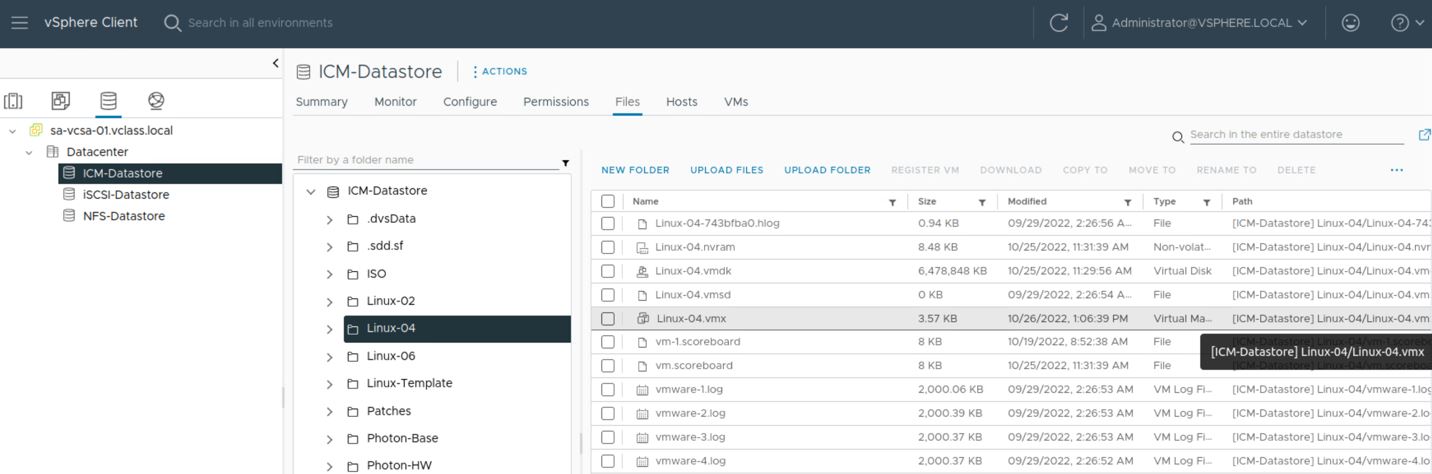Switch to Hosts and Clusters inventory icon
This screenshot has height=474, width=1432.
point(14,101)
